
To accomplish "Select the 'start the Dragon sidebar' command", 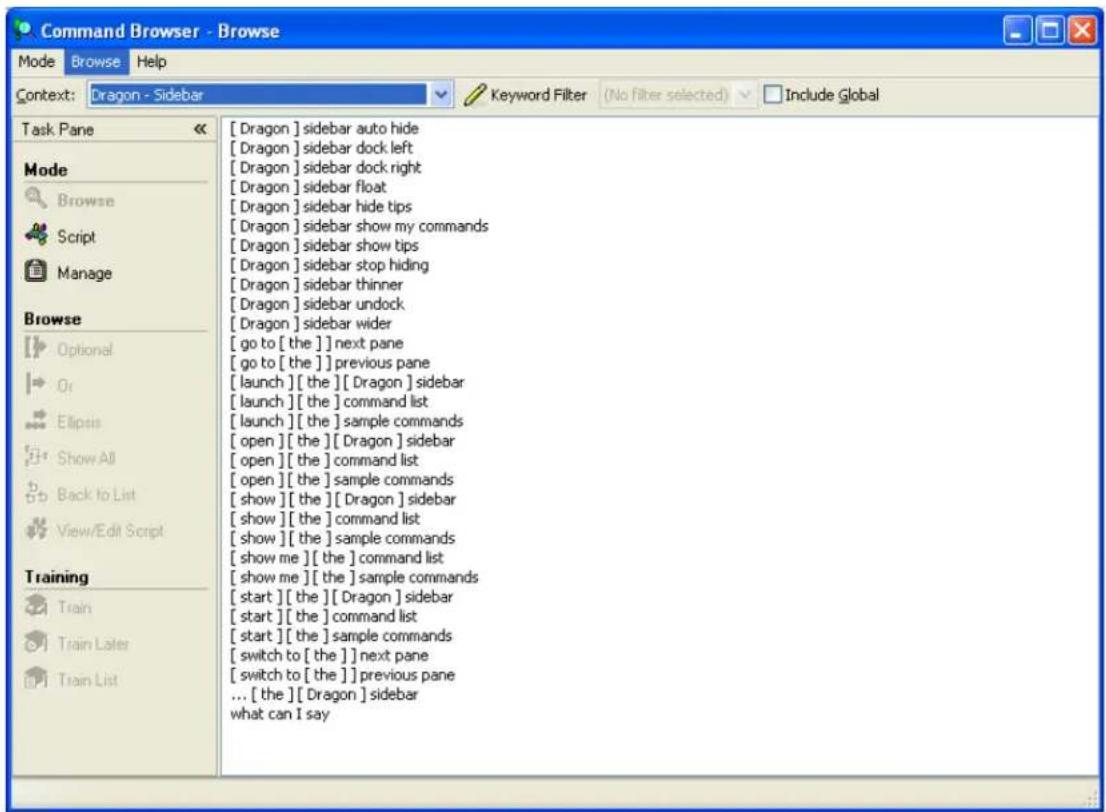I will click(x=341, y=597).
